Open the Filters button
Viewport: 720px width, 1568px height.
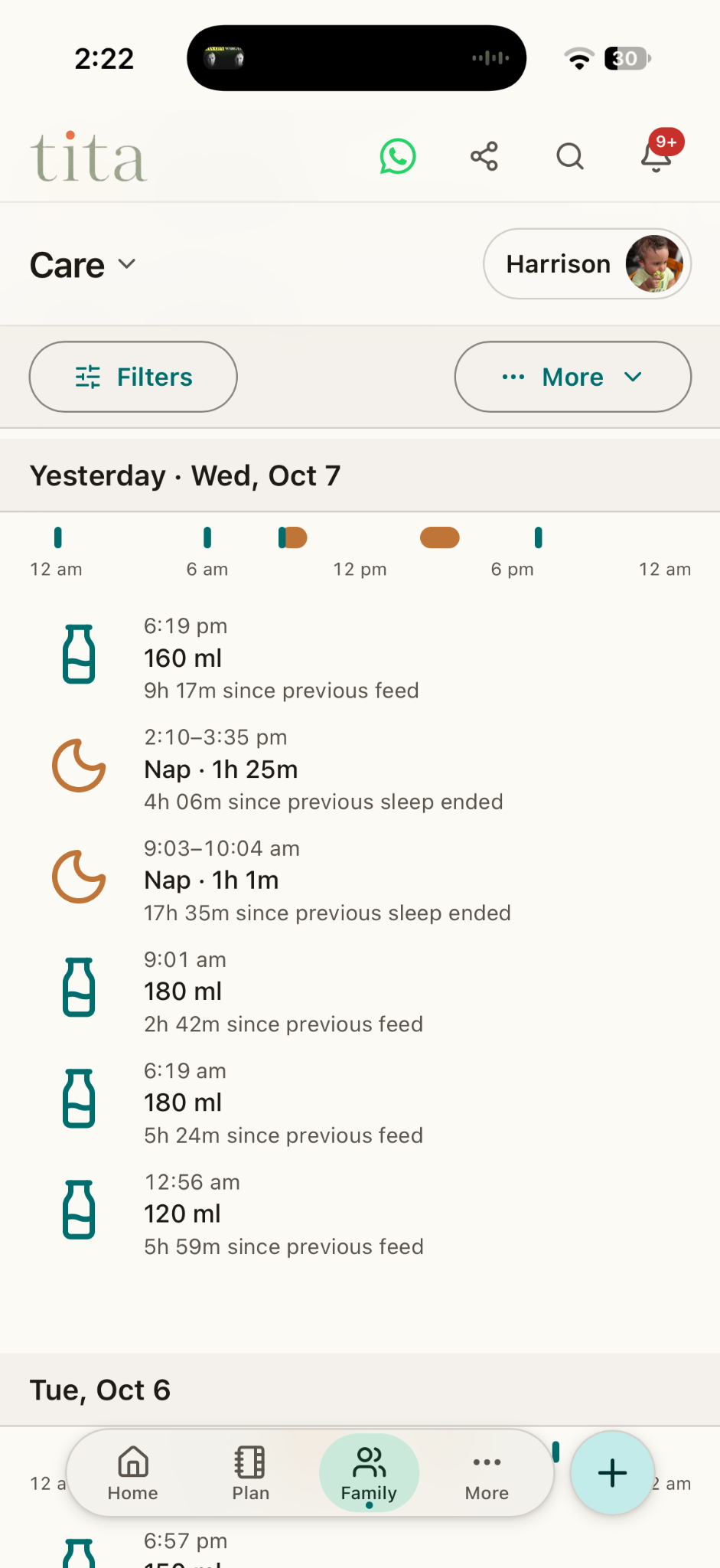[133, 377]
